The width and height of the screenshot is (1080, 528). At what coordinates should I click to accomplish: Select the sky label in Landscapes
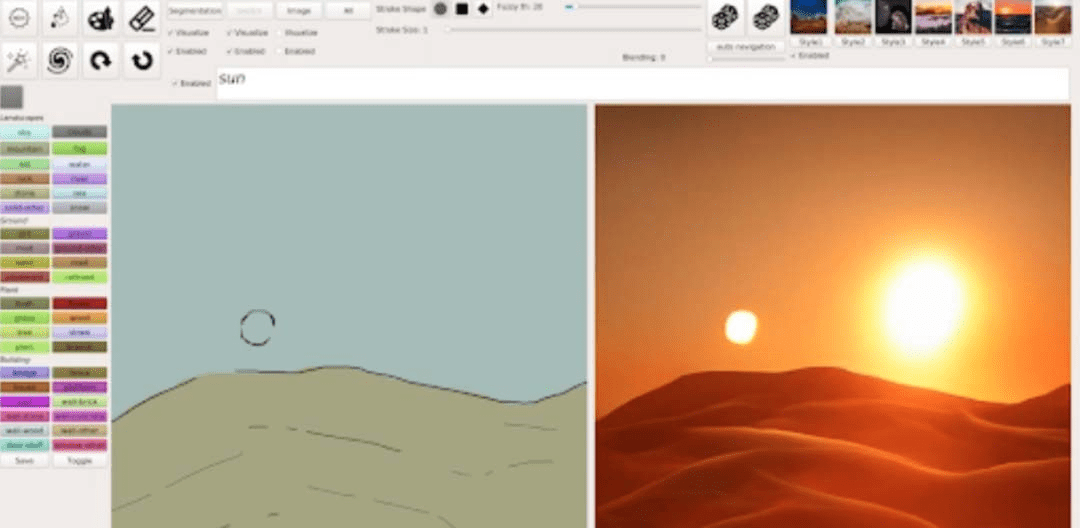pos(24,132)
